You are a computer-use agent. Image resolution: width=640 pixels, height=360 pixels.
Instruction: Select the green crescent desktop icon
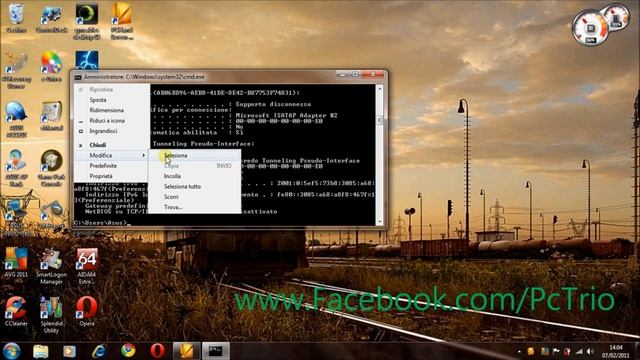point(87,21)
